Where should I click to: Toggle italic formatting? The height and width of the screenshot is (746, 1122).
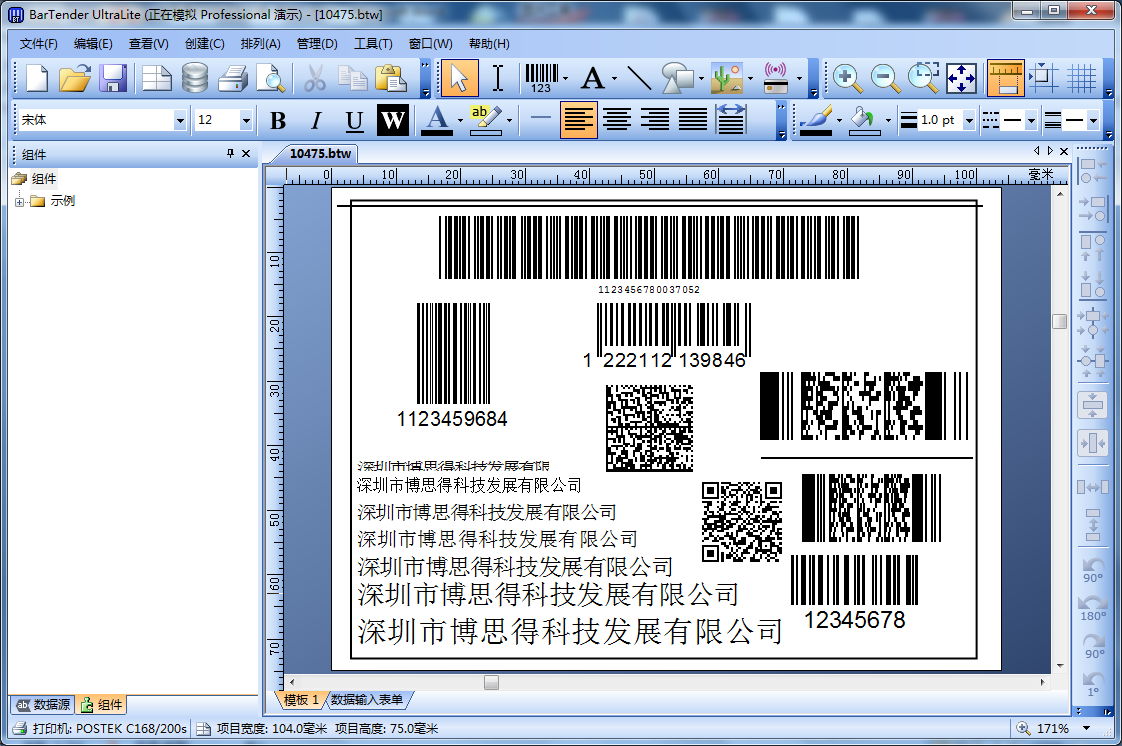point(316,120)
